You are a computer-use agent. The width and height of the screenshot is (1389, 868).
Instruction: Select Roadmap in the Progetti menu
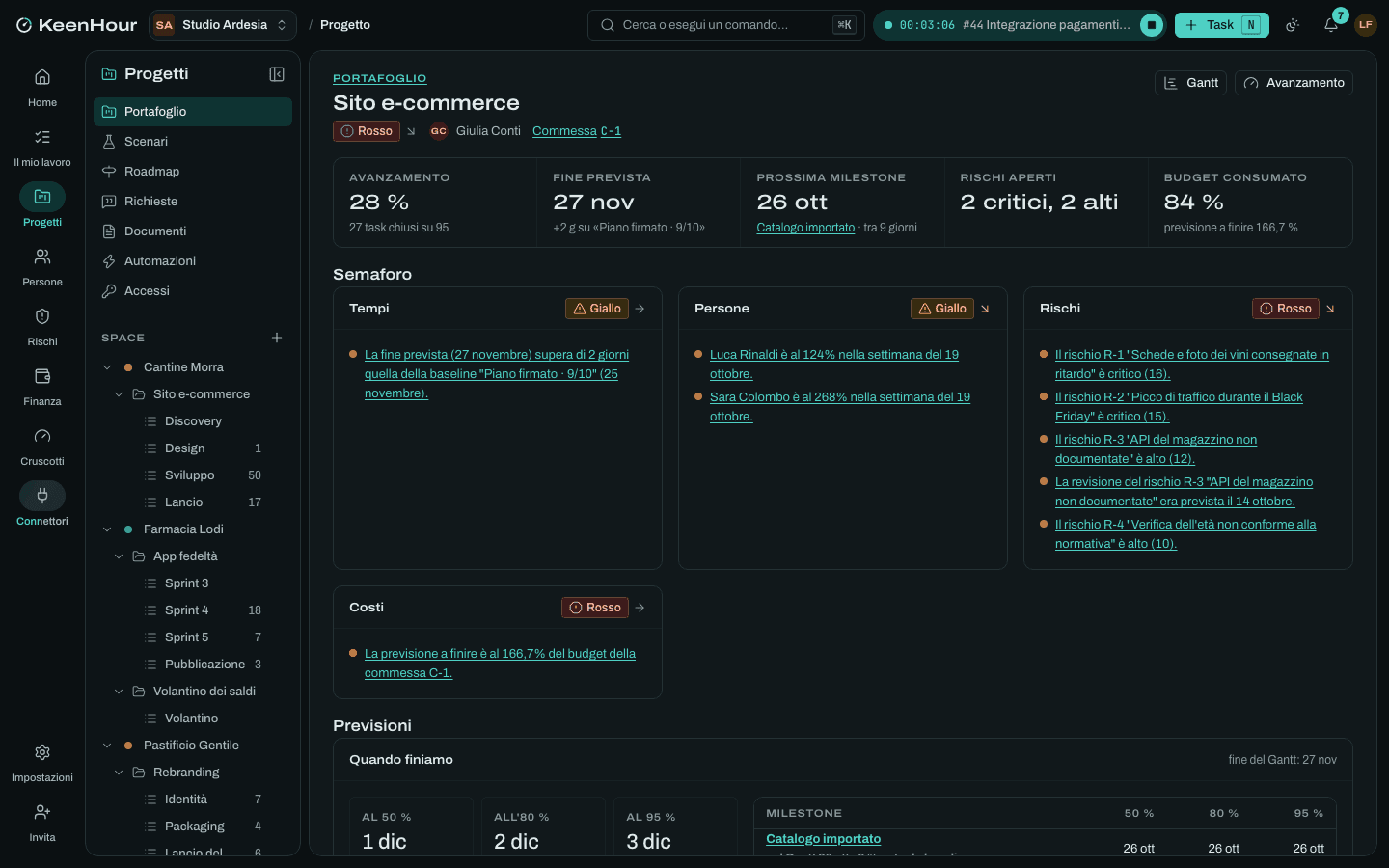[193, 172]
